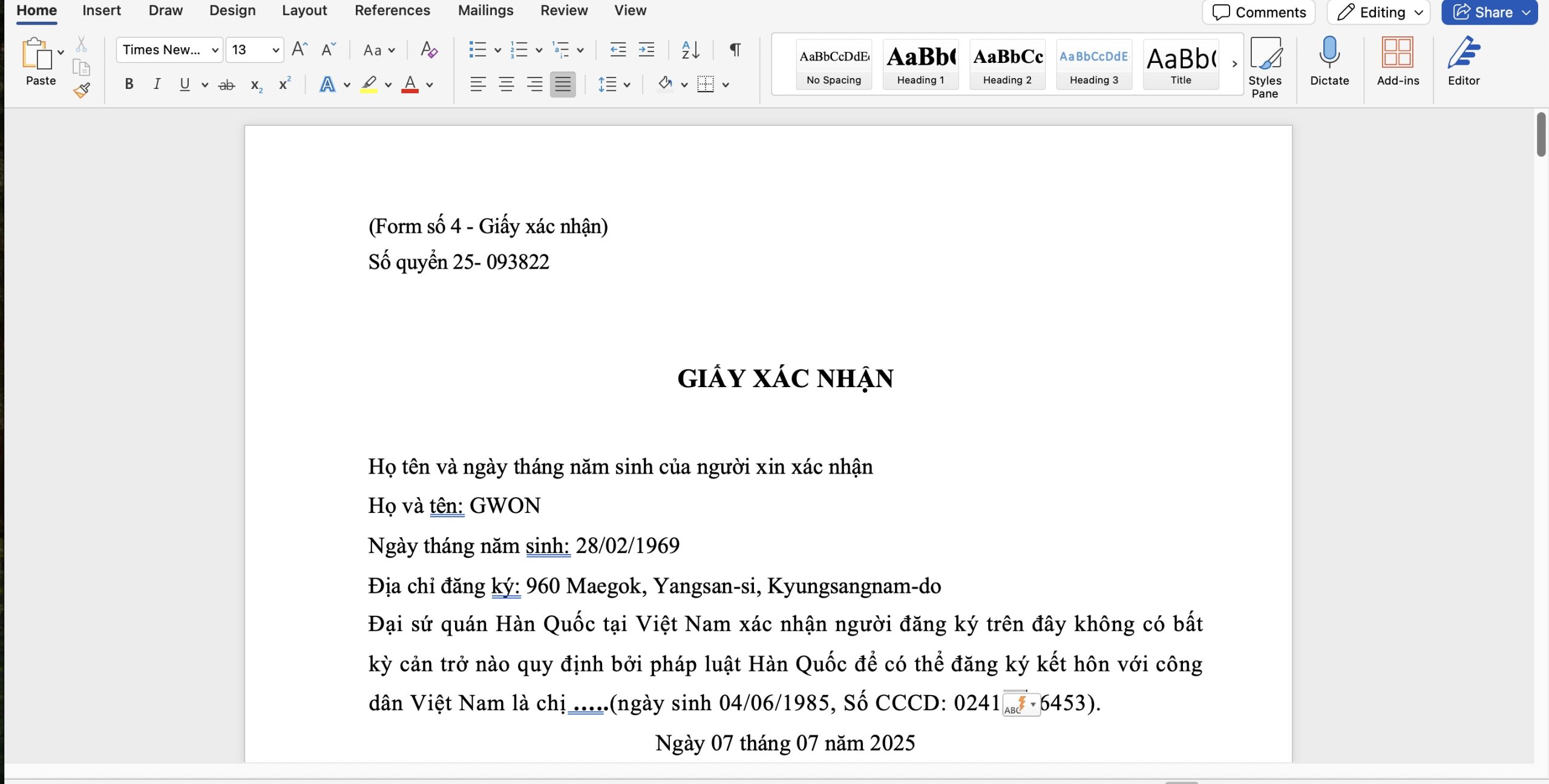Open the Layout tab
1549x784 pixels.
click(x=304, y=10)
